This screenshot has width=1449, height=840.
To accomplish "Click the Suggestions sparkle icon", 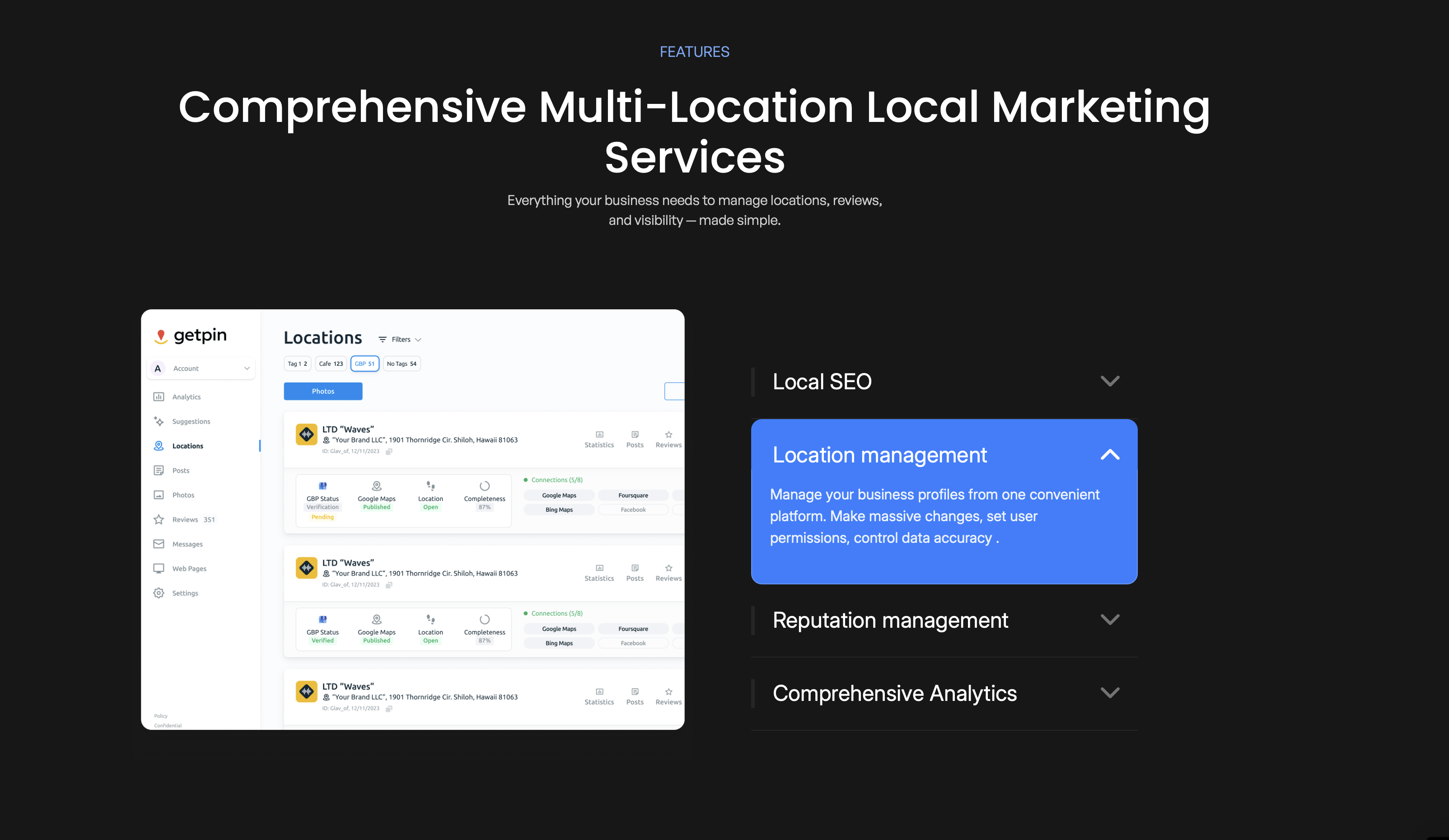I will [x=159, y=421].
